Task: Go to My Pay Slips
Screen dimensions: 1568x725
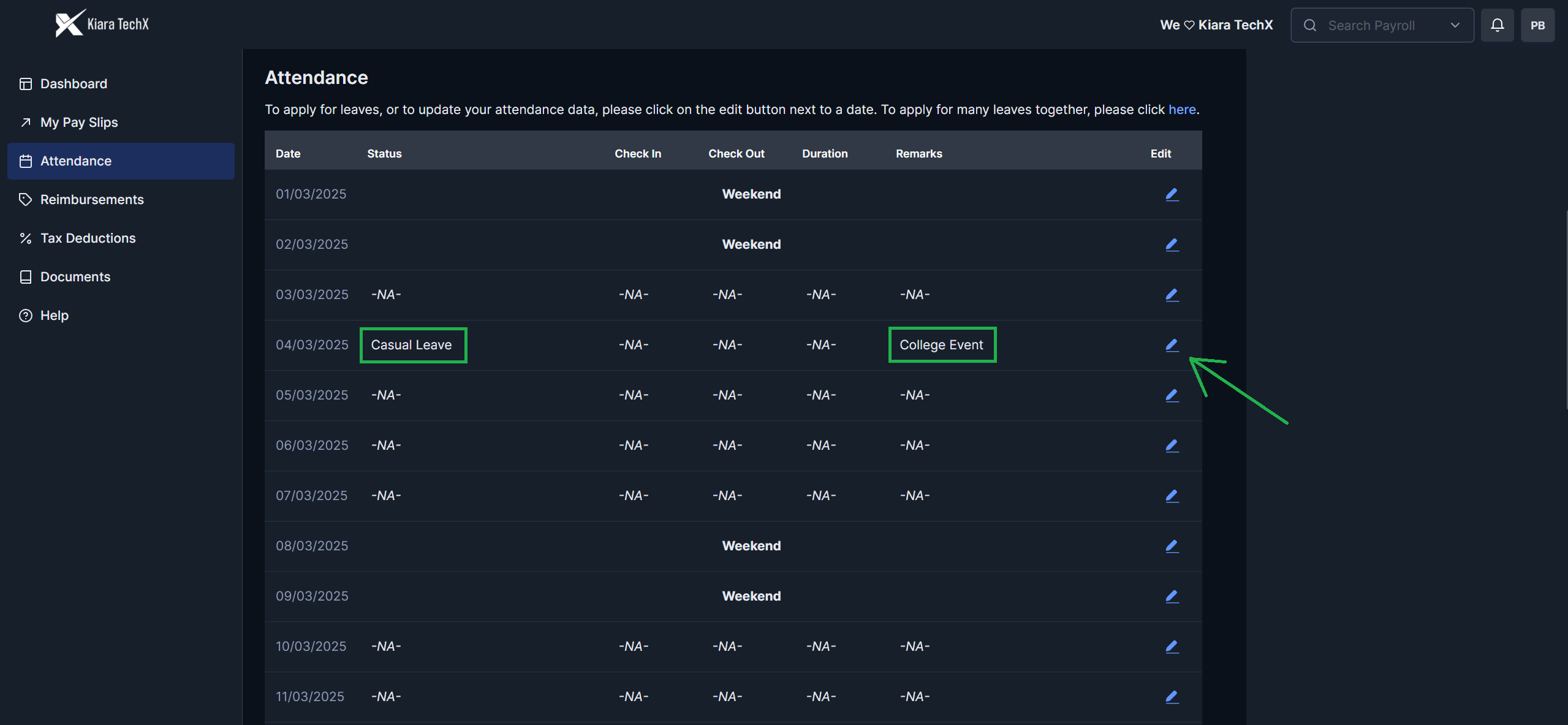Action: pyautogui.click(x=79, y=123)
